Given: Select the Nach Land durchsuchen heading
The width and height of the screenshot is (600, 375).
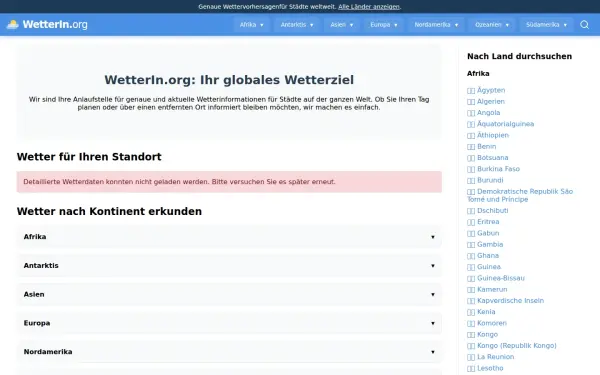Looking at the screenshot, I should [519, 56].
